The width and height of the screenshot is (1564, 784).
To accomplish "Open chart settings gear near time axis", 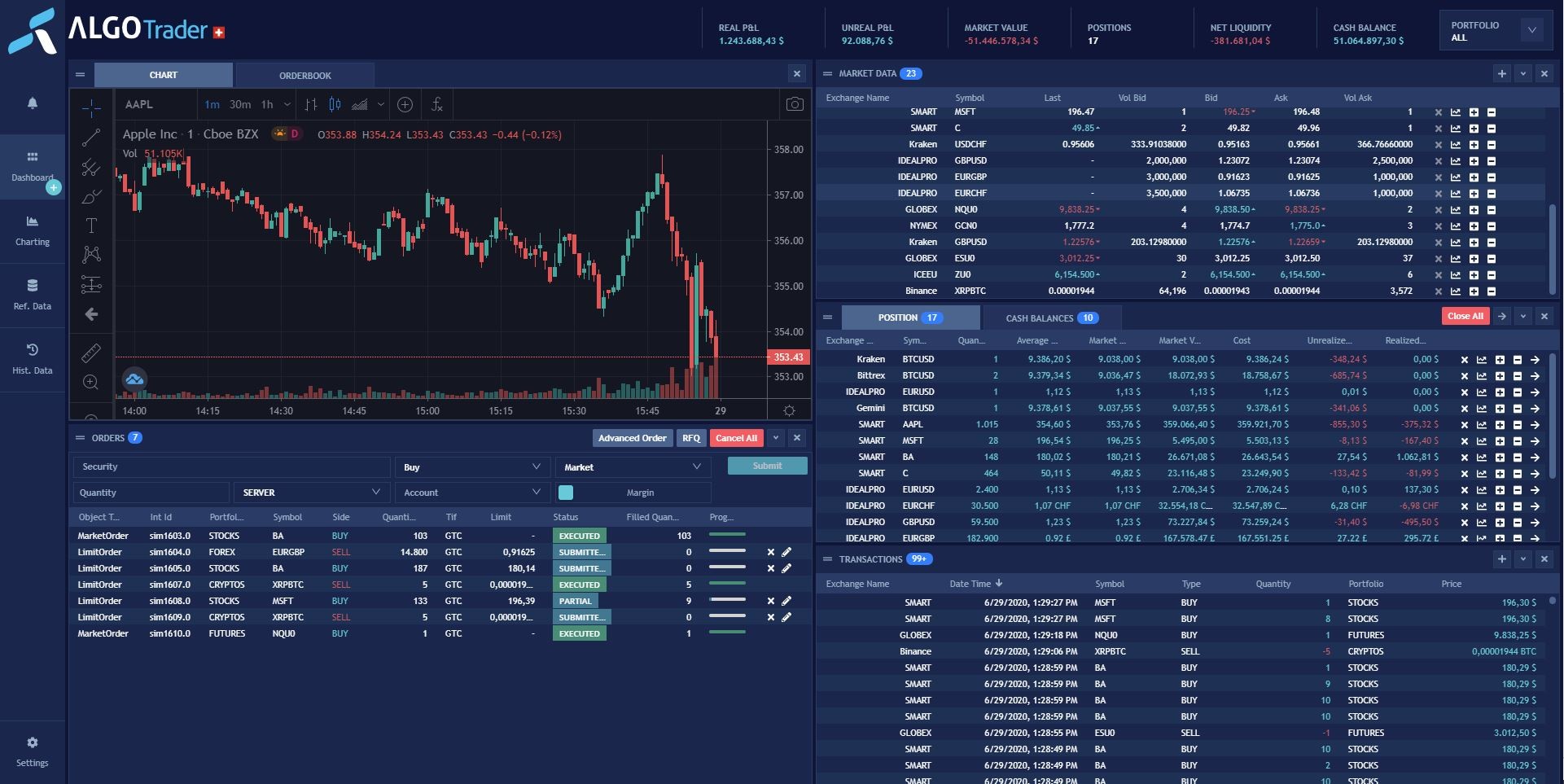I will (789, 410).
